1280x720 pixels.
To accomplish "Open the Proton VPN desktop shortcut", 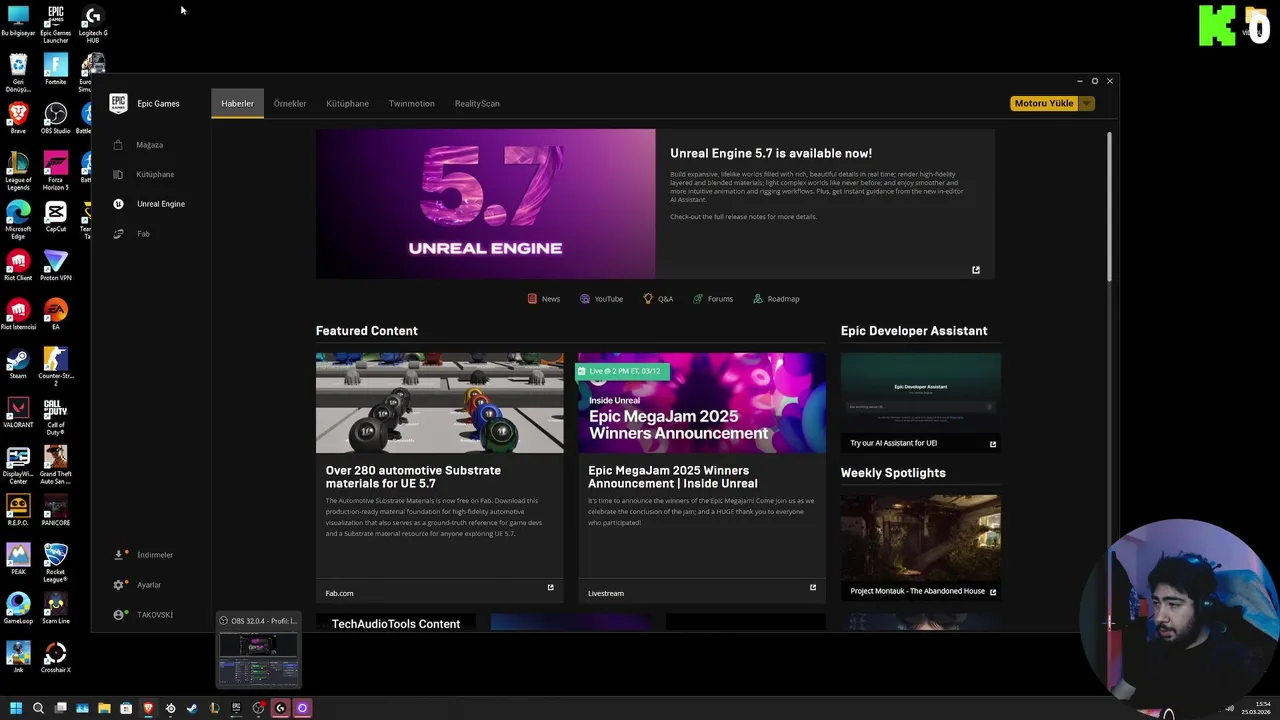I will (55, 265).
